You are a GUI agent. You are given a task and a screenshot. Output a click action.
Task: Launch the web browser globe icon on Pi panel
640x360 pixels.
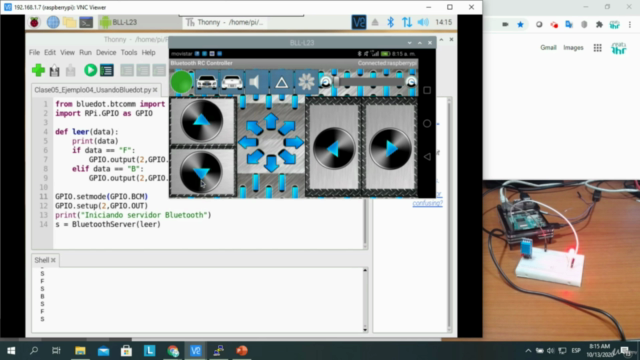[53, 22]
